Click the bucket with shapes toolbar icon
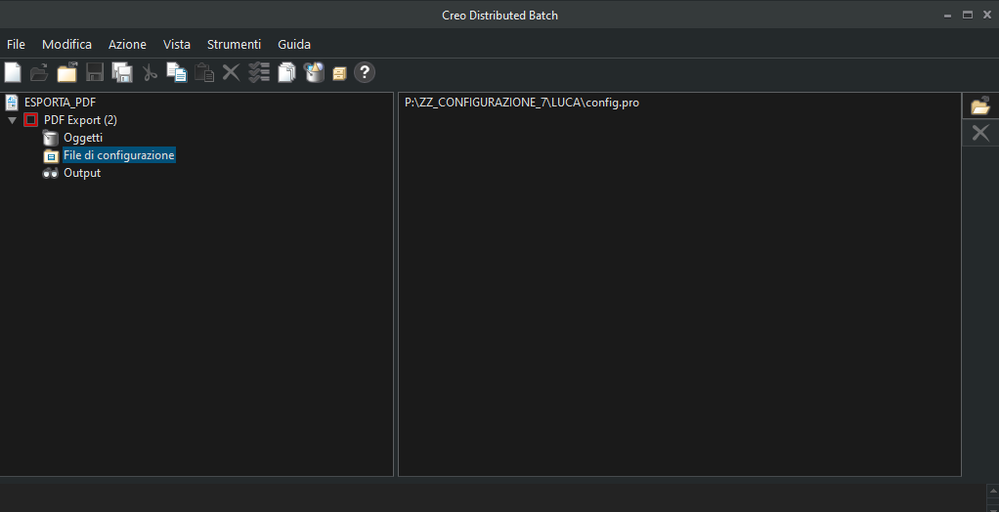Screen dimensions: 999x512 coord(314,72)
